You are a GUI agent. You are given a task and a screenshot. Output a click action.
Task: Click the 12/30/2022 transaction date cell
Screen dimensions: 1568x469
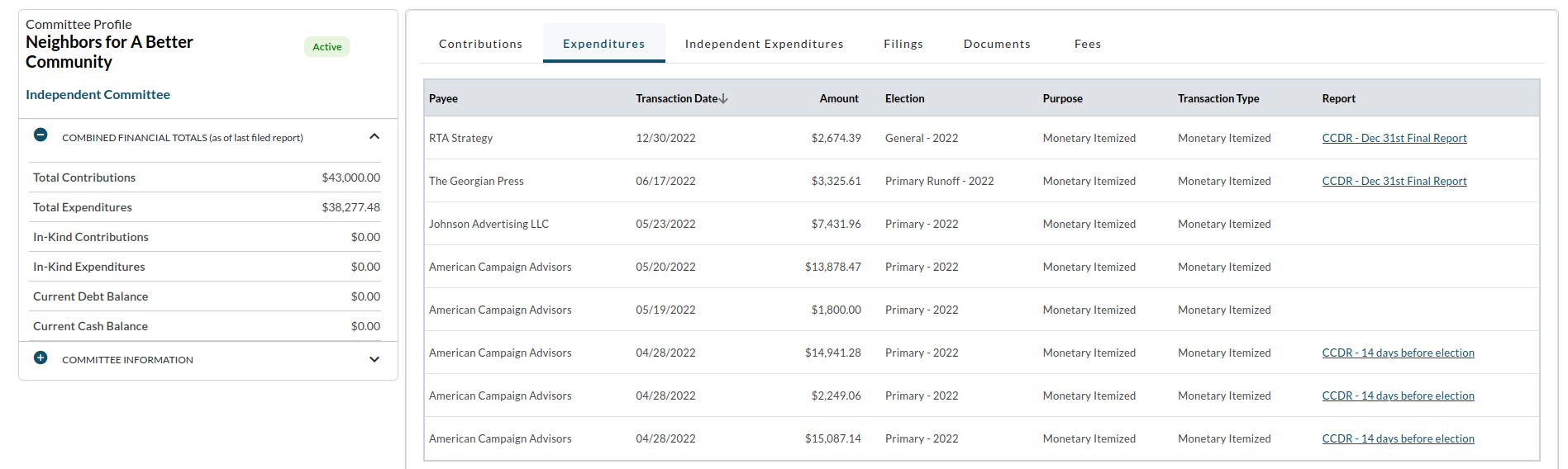[x=665, y=138]
